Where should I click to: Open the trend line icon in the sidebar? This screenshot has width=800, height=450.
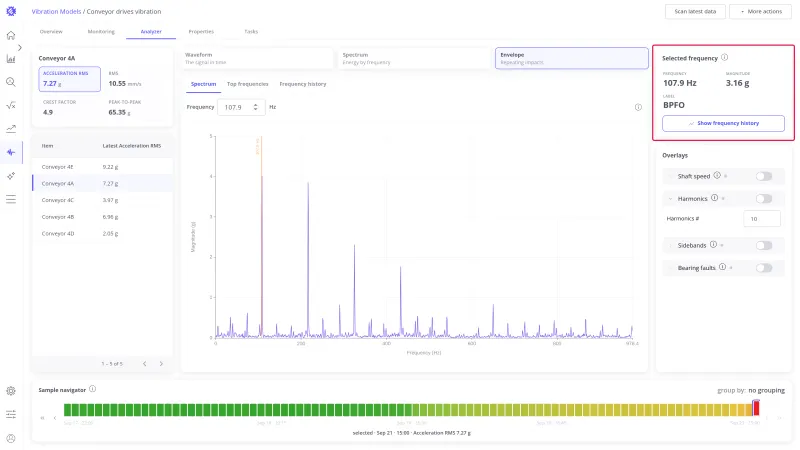pos(11,129)
